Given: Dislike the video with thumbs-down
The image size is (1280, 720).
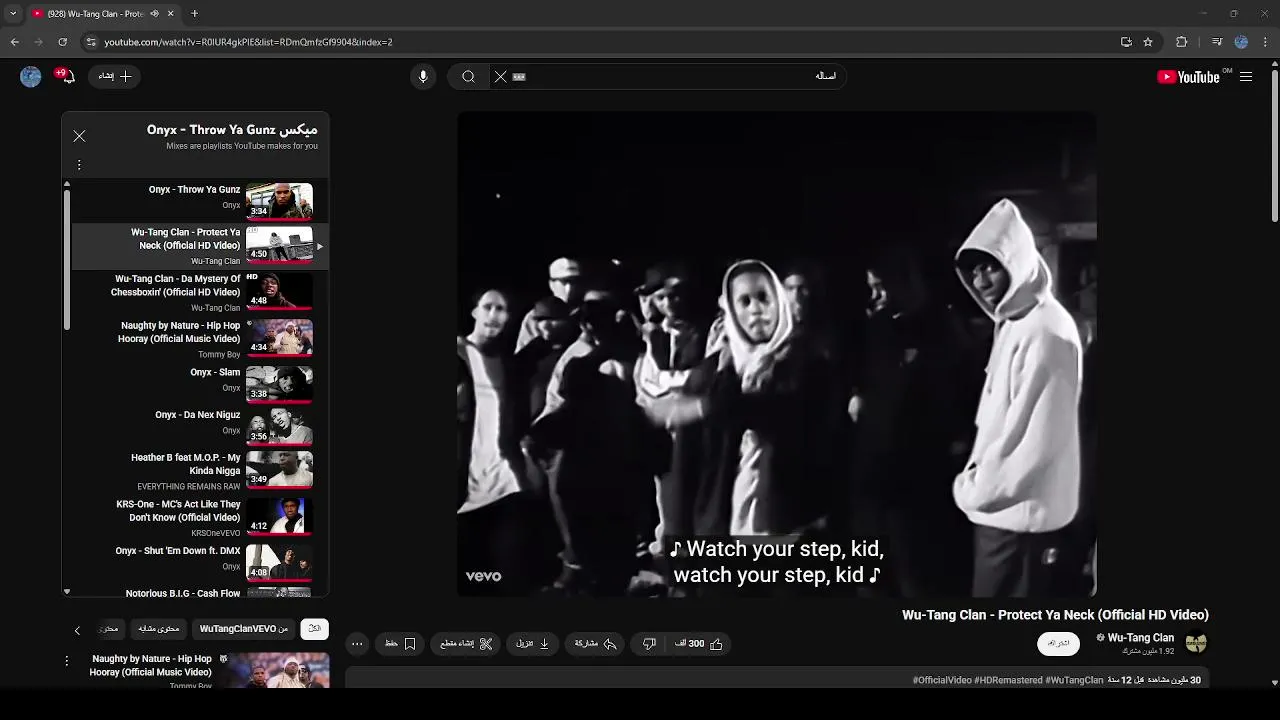Looking at the screenshot, I should click(x=649, y=644).
